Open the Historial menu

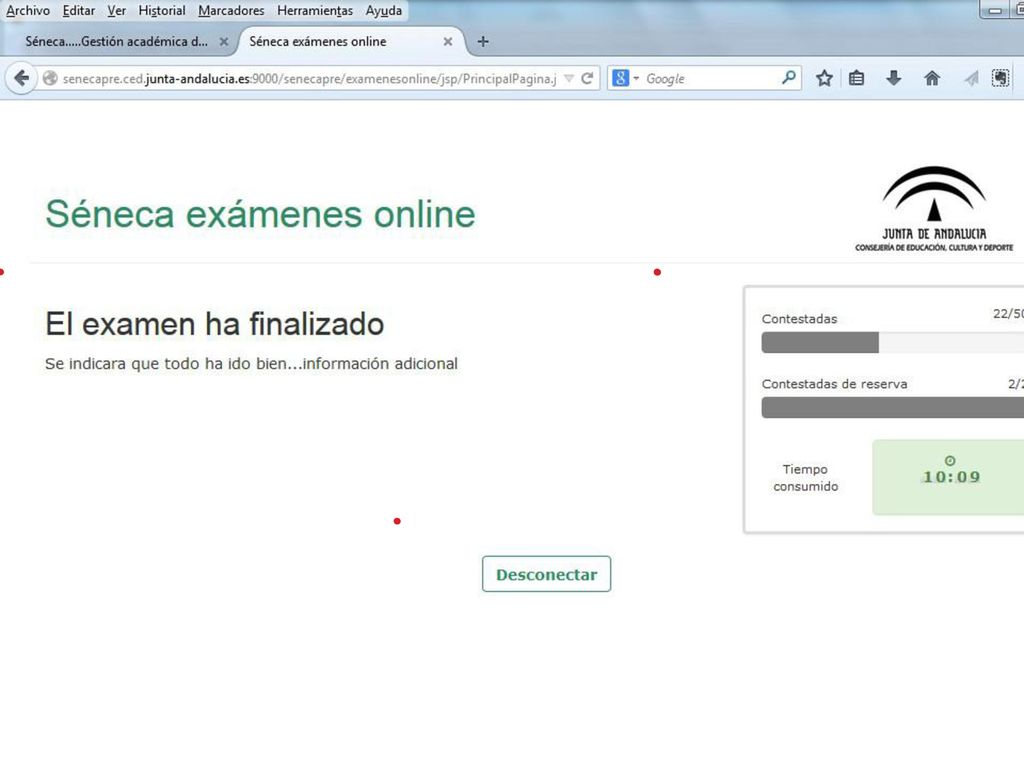click(162, 10)
